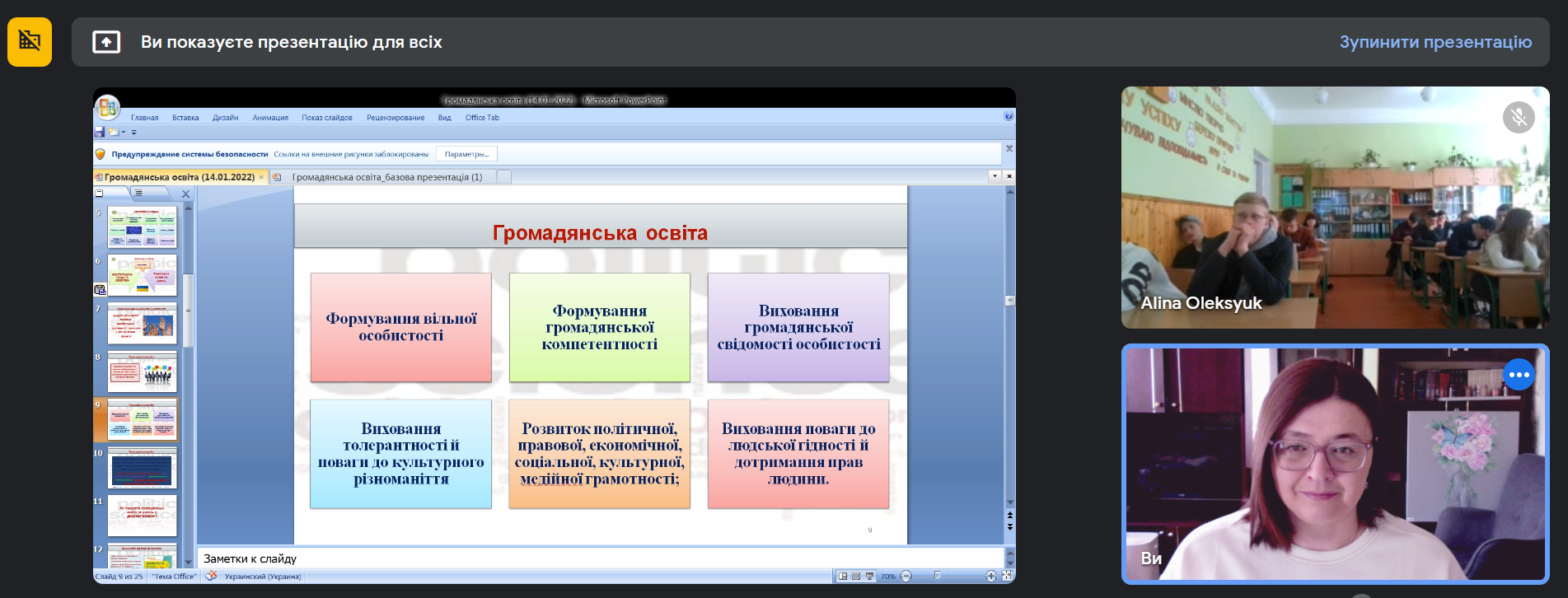
Task: Click the Save icon in quick access toolbar
Action: click(x=100, y=132)
